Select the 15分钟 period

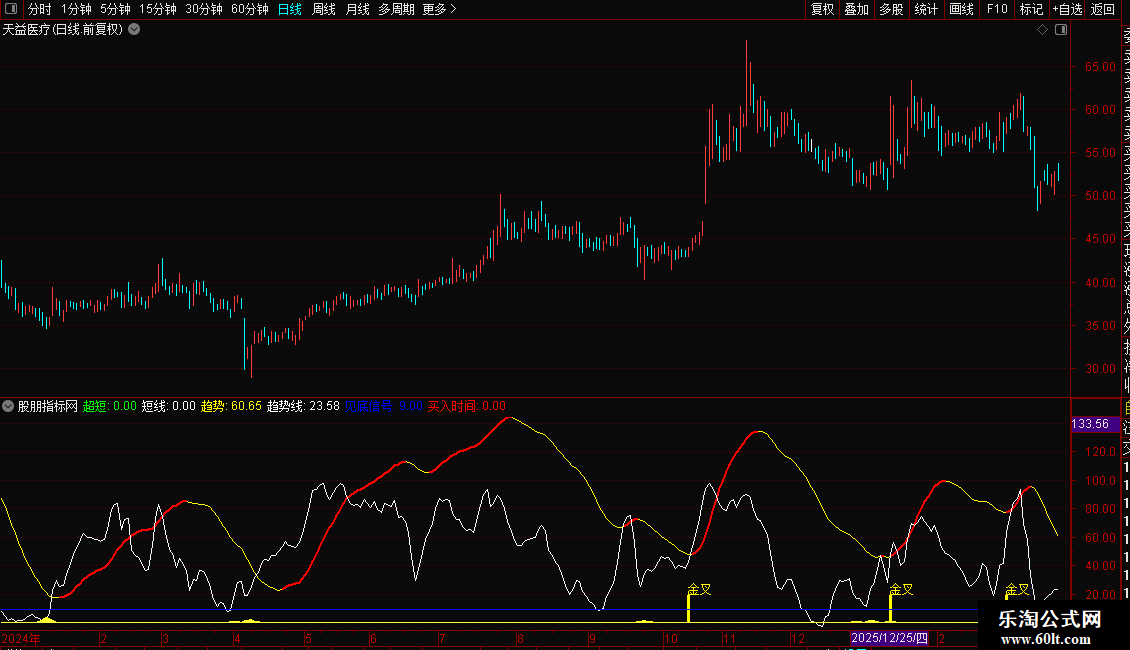click(x=158, y=9)
